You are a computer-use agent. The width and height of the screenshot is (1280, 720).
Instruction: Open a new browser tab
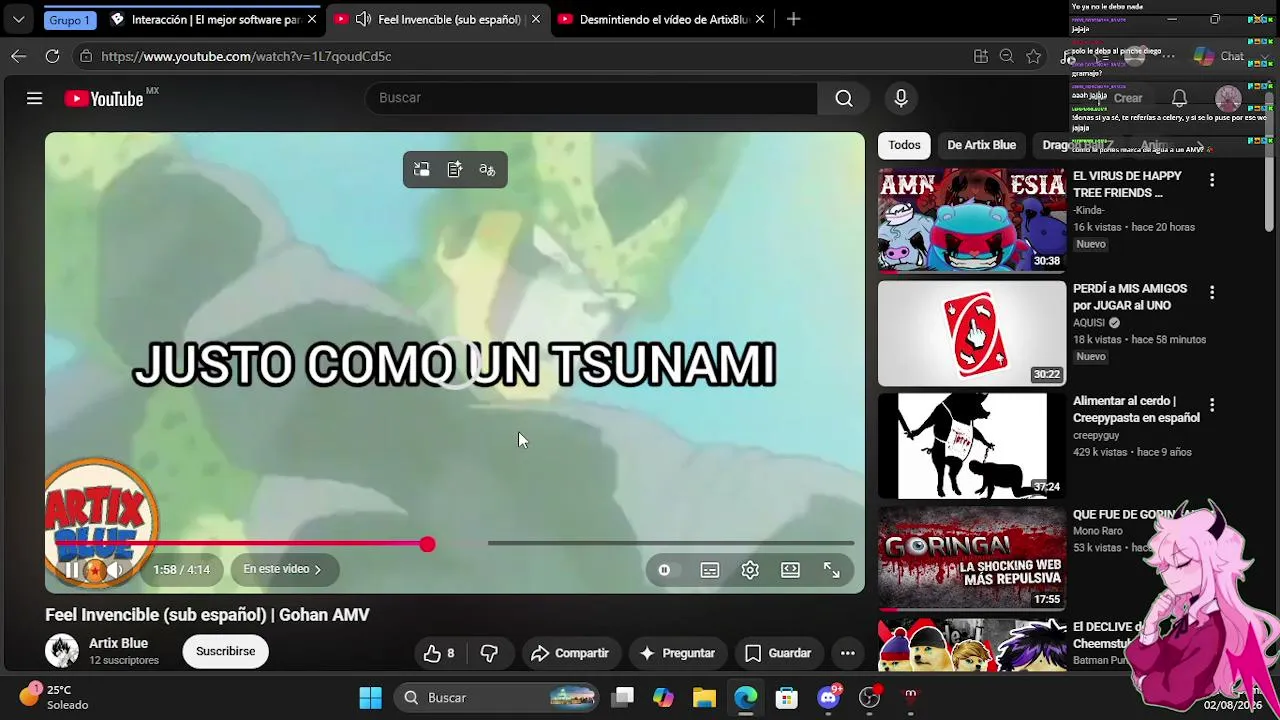[793, 19]
